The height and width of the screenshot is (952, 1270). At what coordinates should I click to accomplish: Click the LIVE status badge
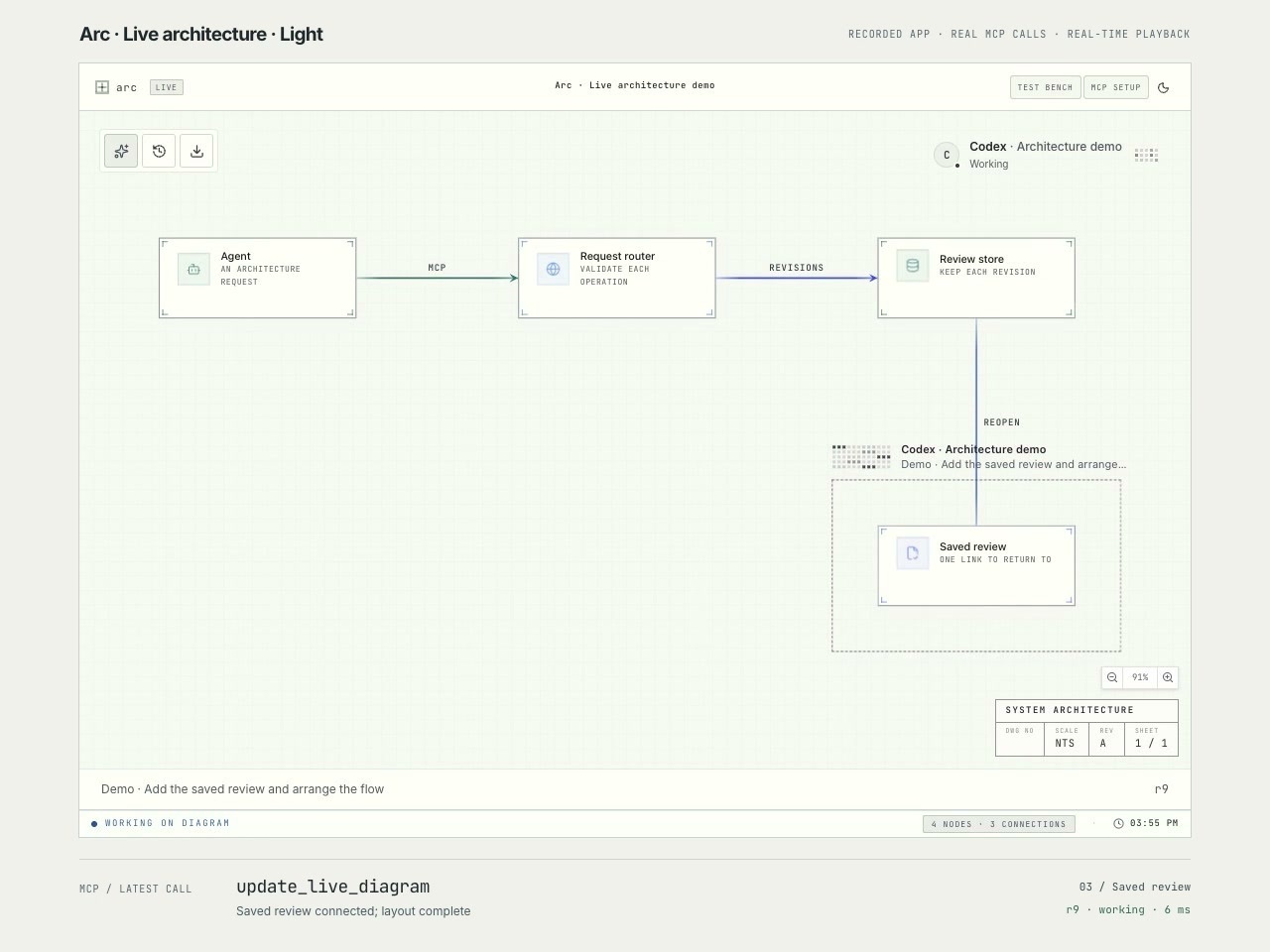pyautogui.click(x=167, y=87)
